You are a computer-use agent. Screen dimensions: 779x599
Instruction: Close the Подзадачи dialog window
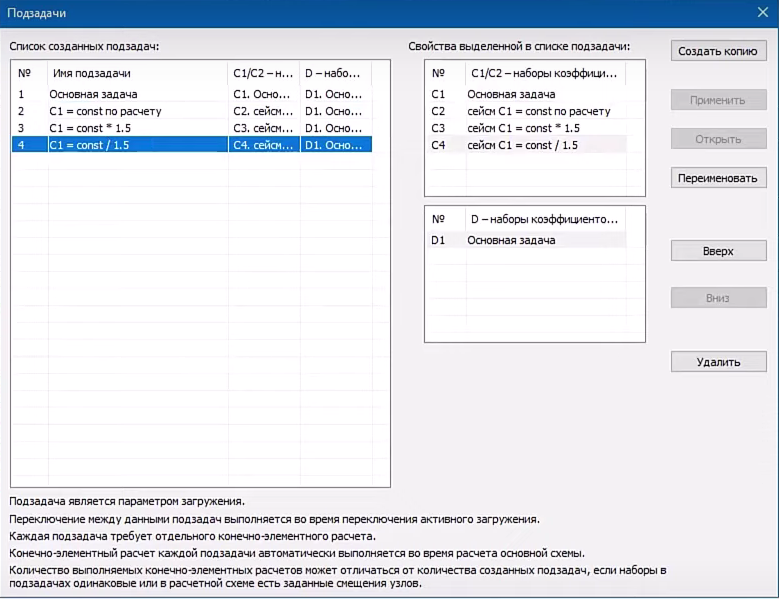(x=761, y=12)
